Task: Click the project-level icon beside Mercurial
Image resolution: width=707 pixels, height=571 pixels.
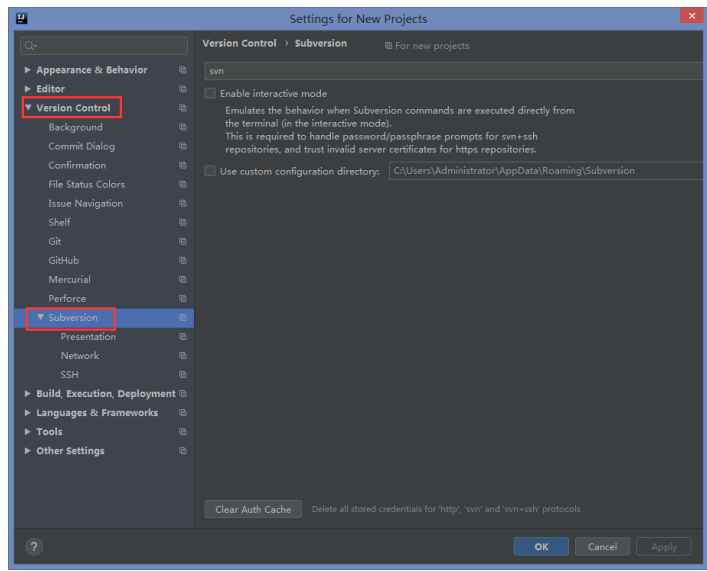Action: coord(183,280)
